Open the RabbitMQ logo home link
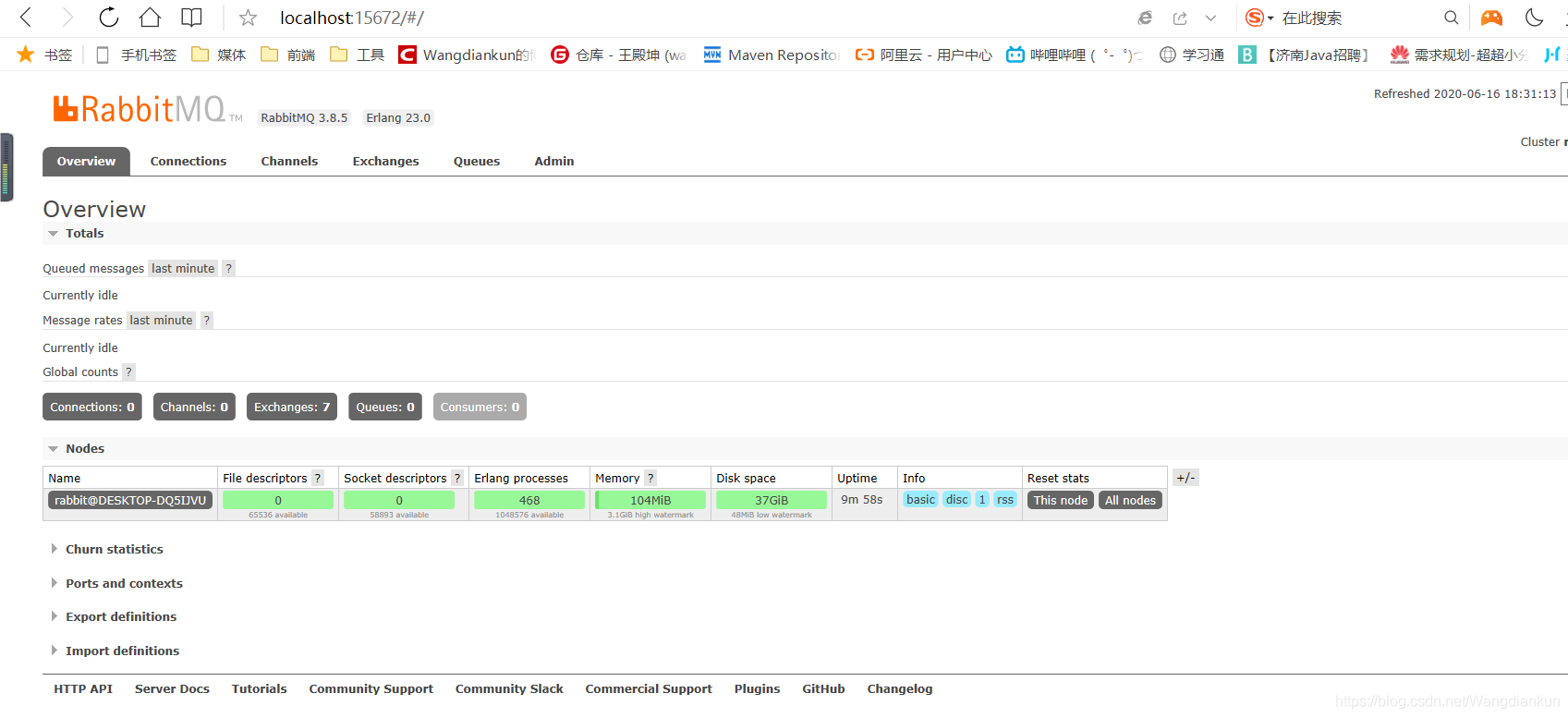 coord(147,110)
